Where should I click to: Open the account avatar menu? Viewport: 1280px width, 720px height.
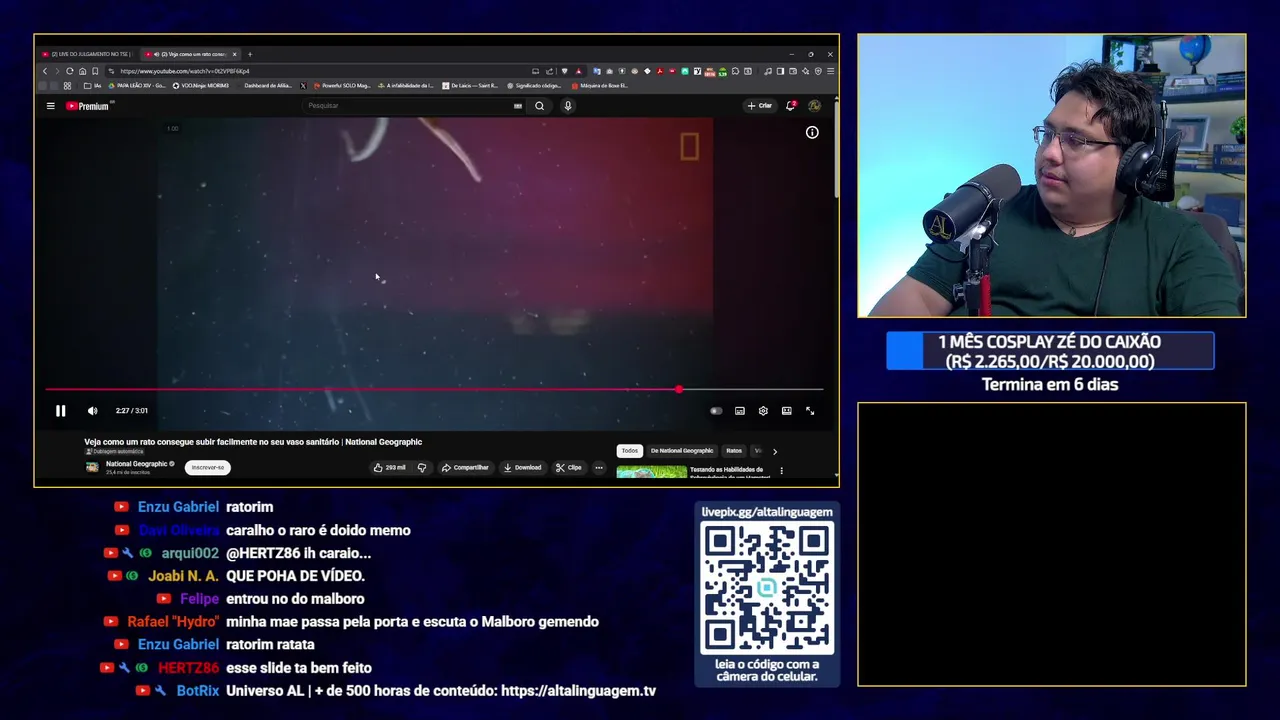[x=814, y=105]
